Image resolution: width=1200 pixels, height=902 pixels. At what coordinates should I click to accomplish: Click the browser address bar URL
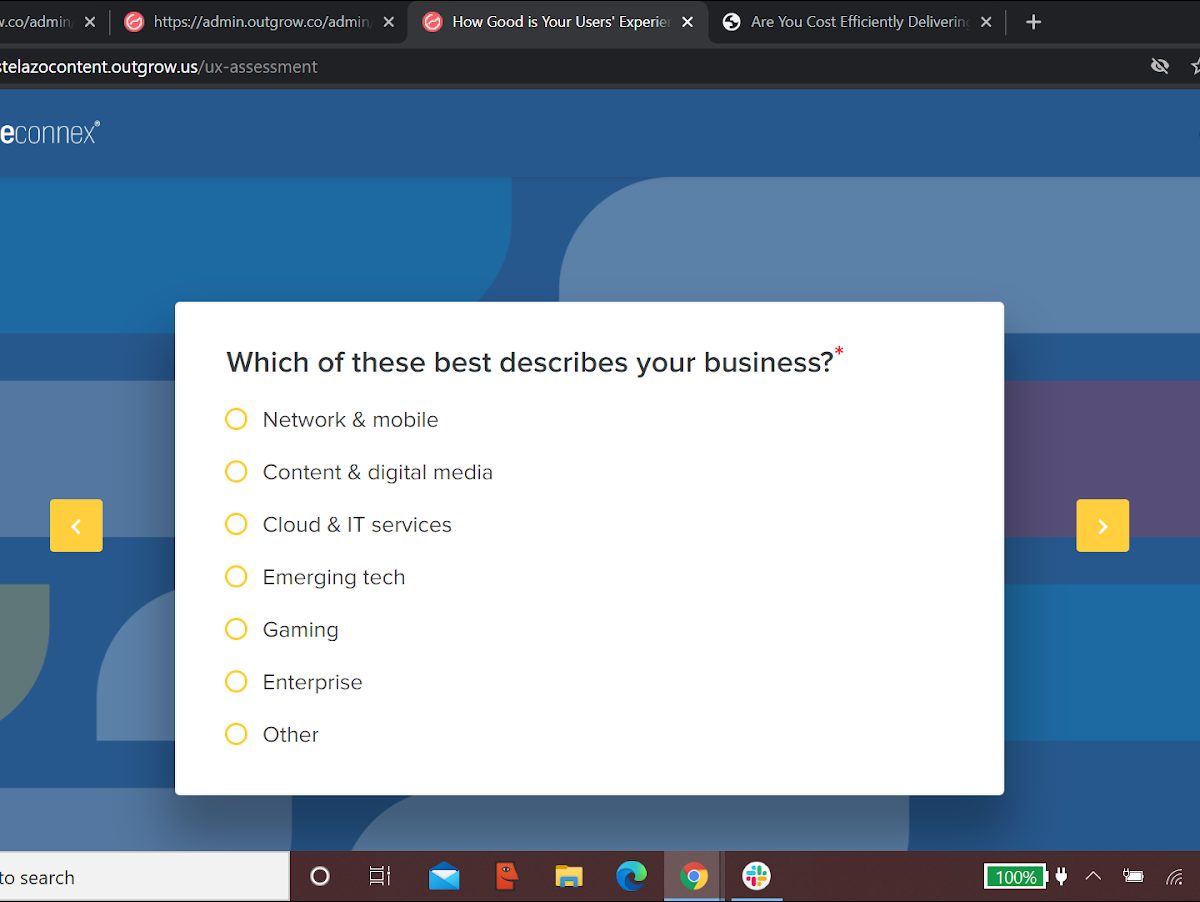click(x=160, y=67)
